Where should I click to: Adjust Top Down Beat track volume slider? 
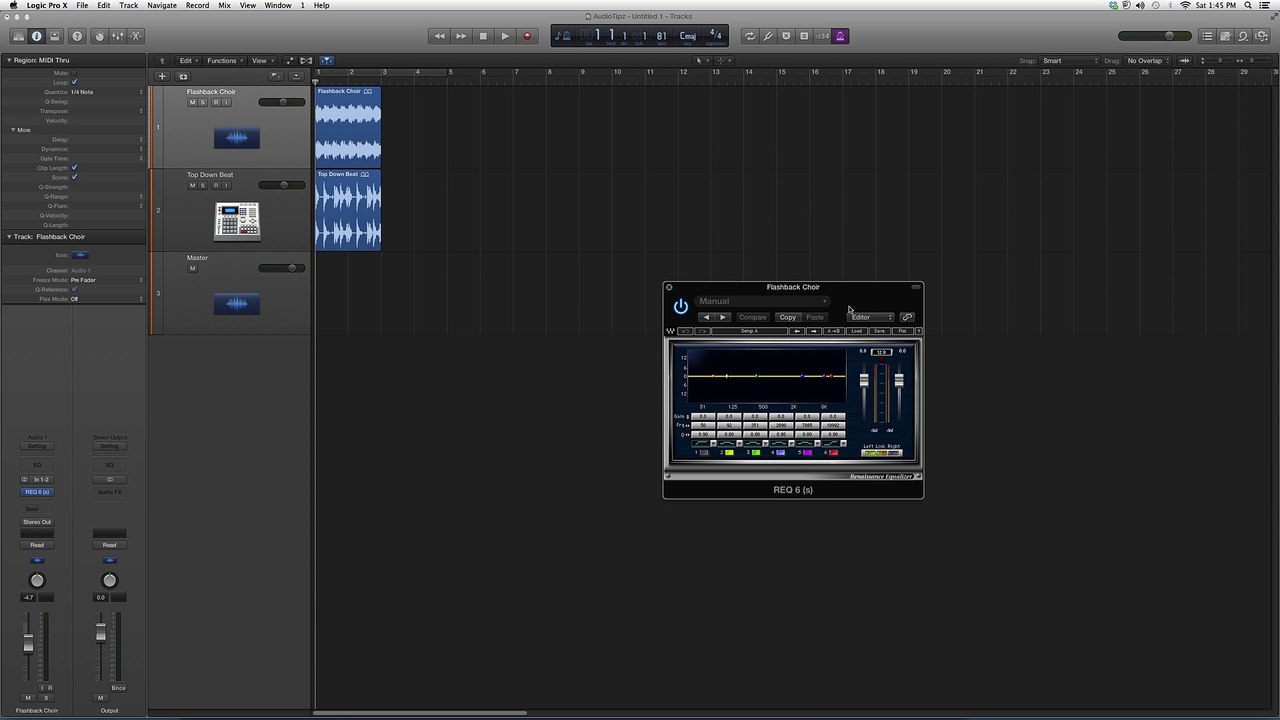[282, 185]
